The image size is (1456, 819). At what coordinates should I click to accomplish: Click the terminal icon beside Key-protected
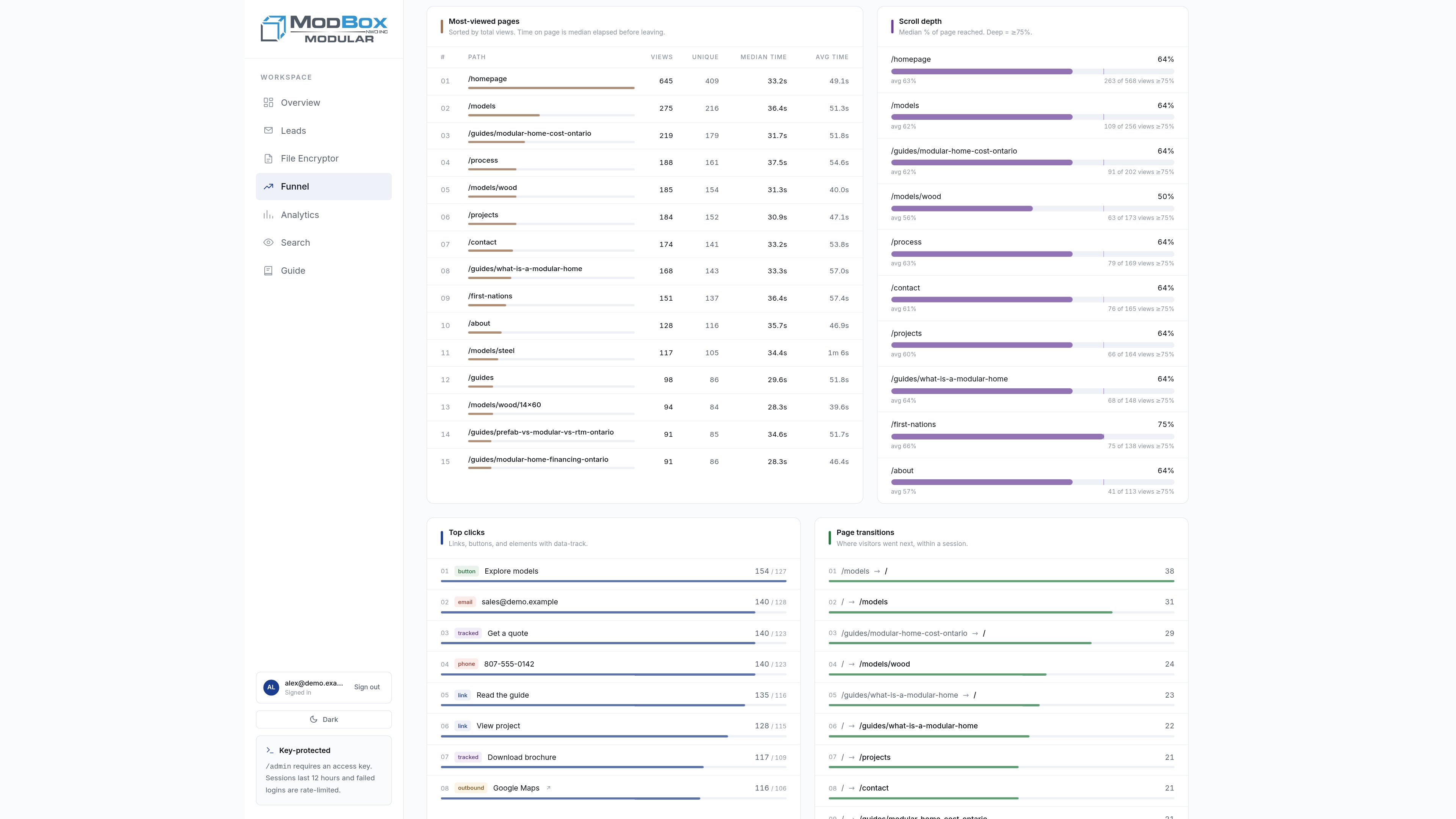[x=270, y=751]
